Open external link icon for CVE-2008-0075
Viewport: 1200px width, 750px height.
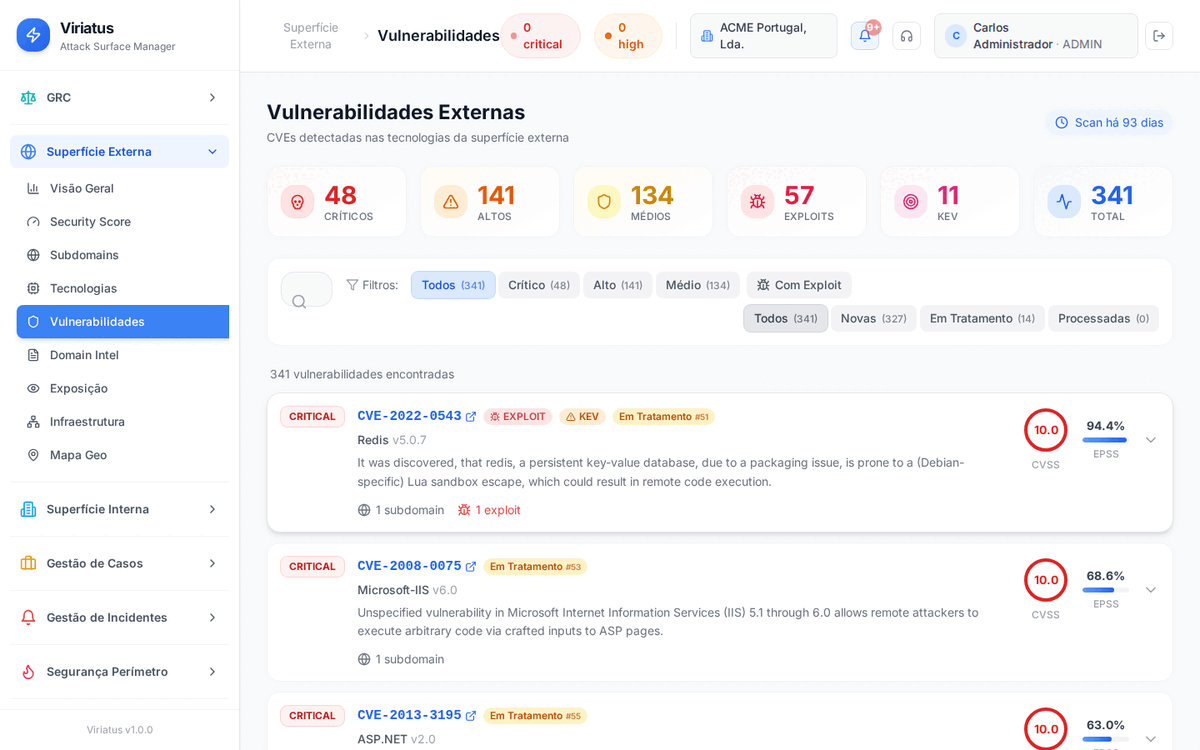tap(471, 567)
